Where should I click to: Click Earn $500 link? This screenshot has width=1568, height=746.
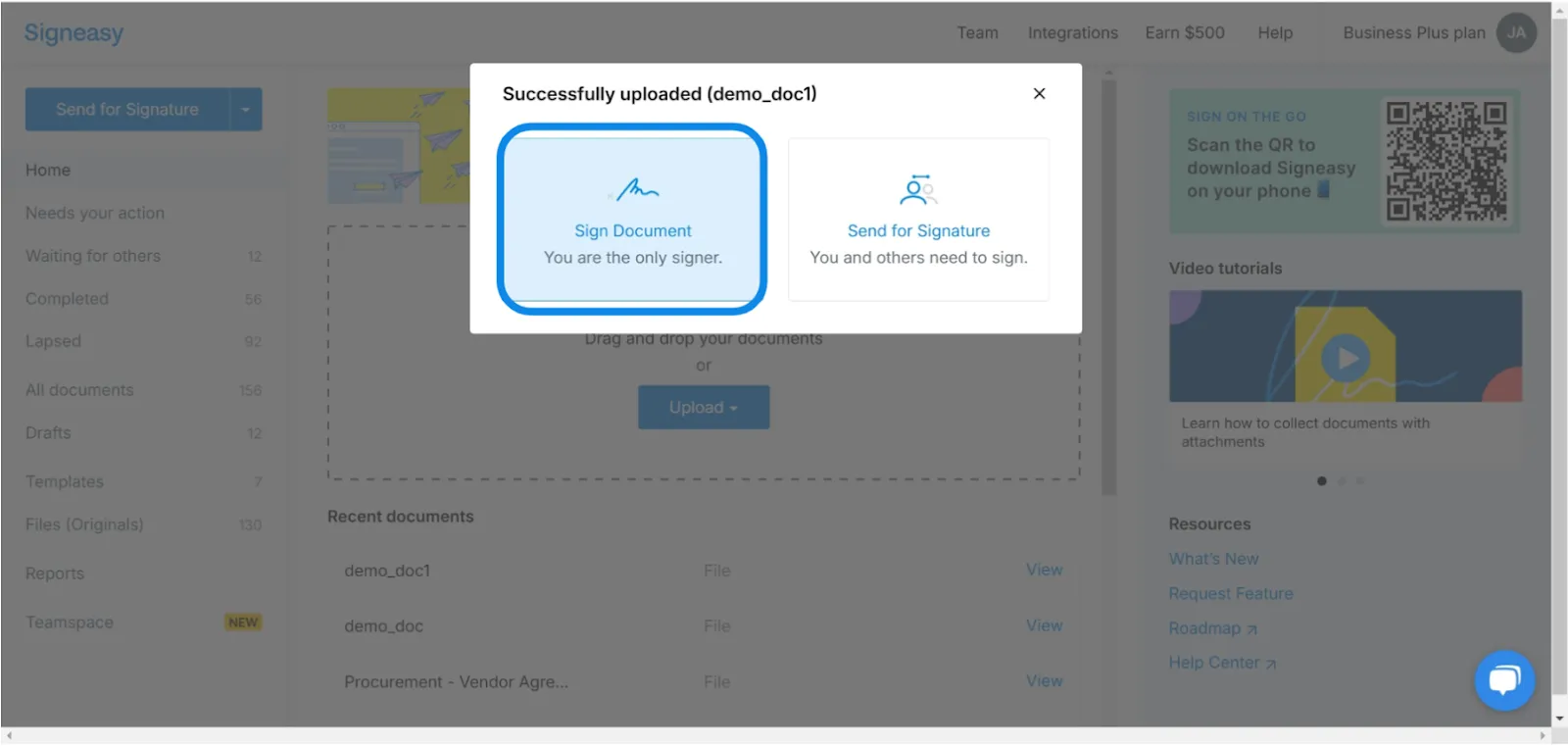point(1185,32)
